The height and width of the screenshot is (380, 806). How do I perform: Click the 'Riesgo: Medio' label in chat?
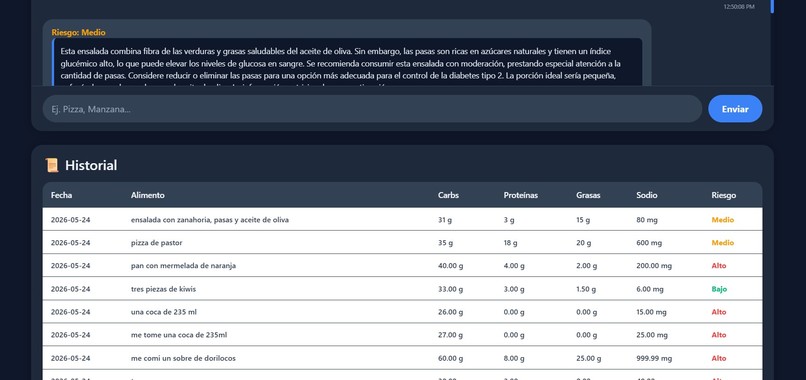coord(78,32)
